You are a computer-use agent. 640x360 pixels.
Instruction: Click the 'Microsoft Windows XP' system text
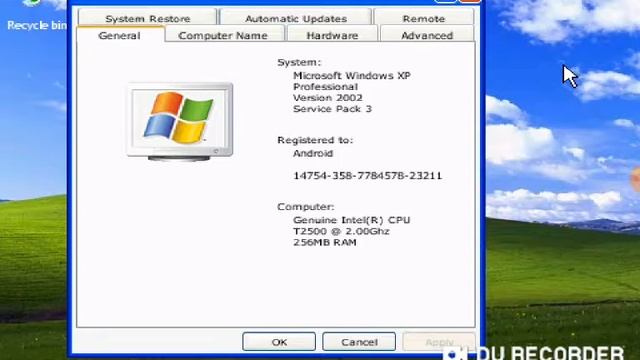coord(352,76)
